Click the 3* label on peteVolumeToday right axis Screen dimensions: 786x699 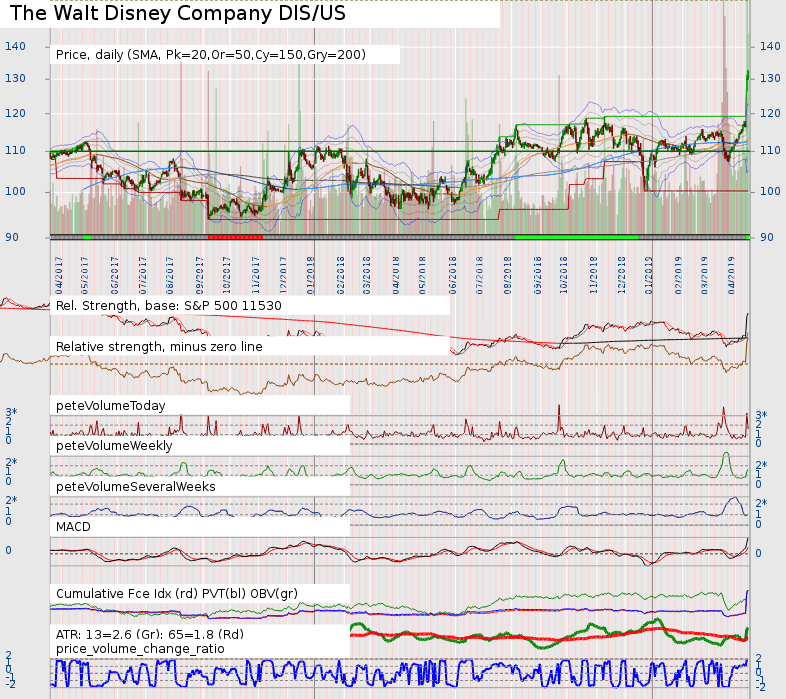coord(761,415)
